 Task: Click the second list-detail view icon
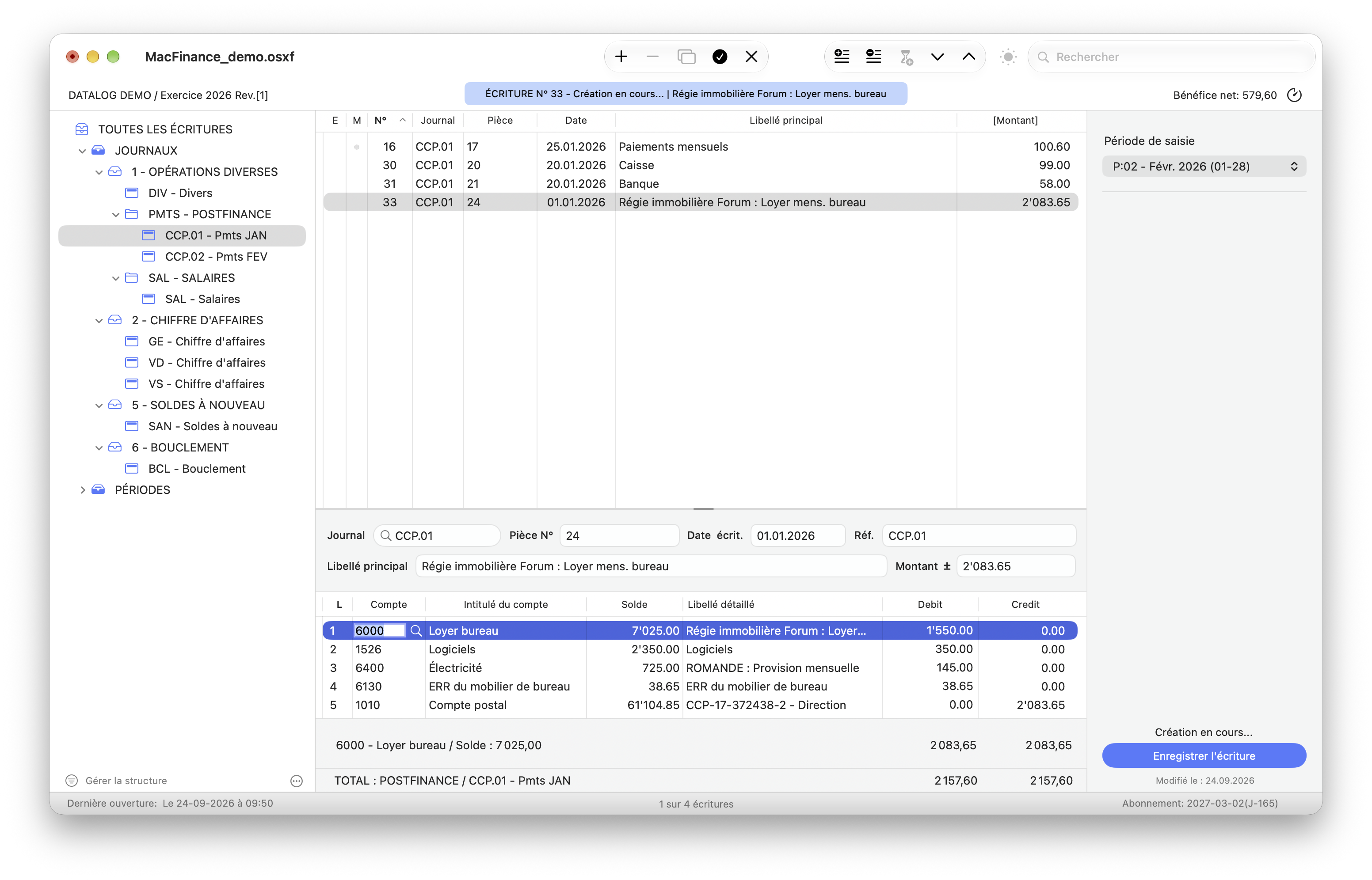point(873,57)
